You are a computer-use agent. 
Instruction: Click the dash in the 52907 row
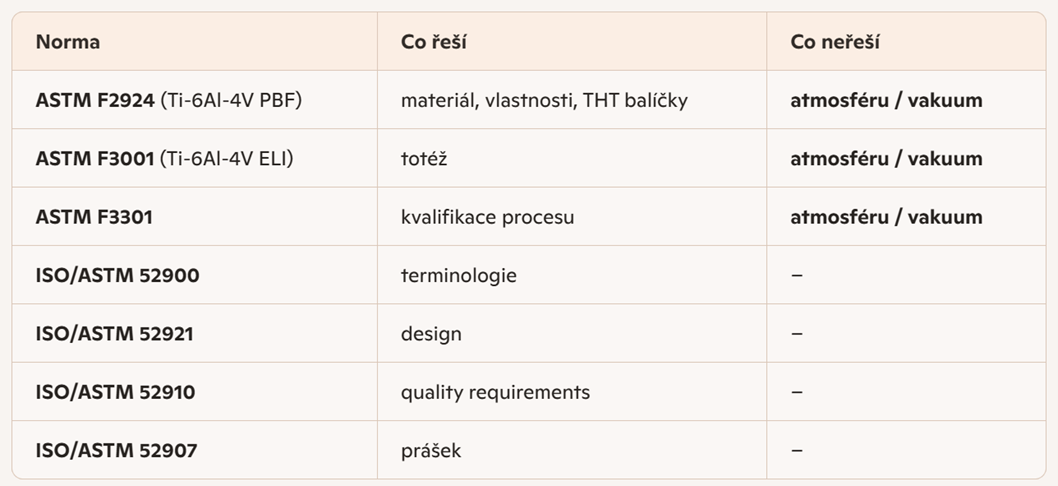796,450
